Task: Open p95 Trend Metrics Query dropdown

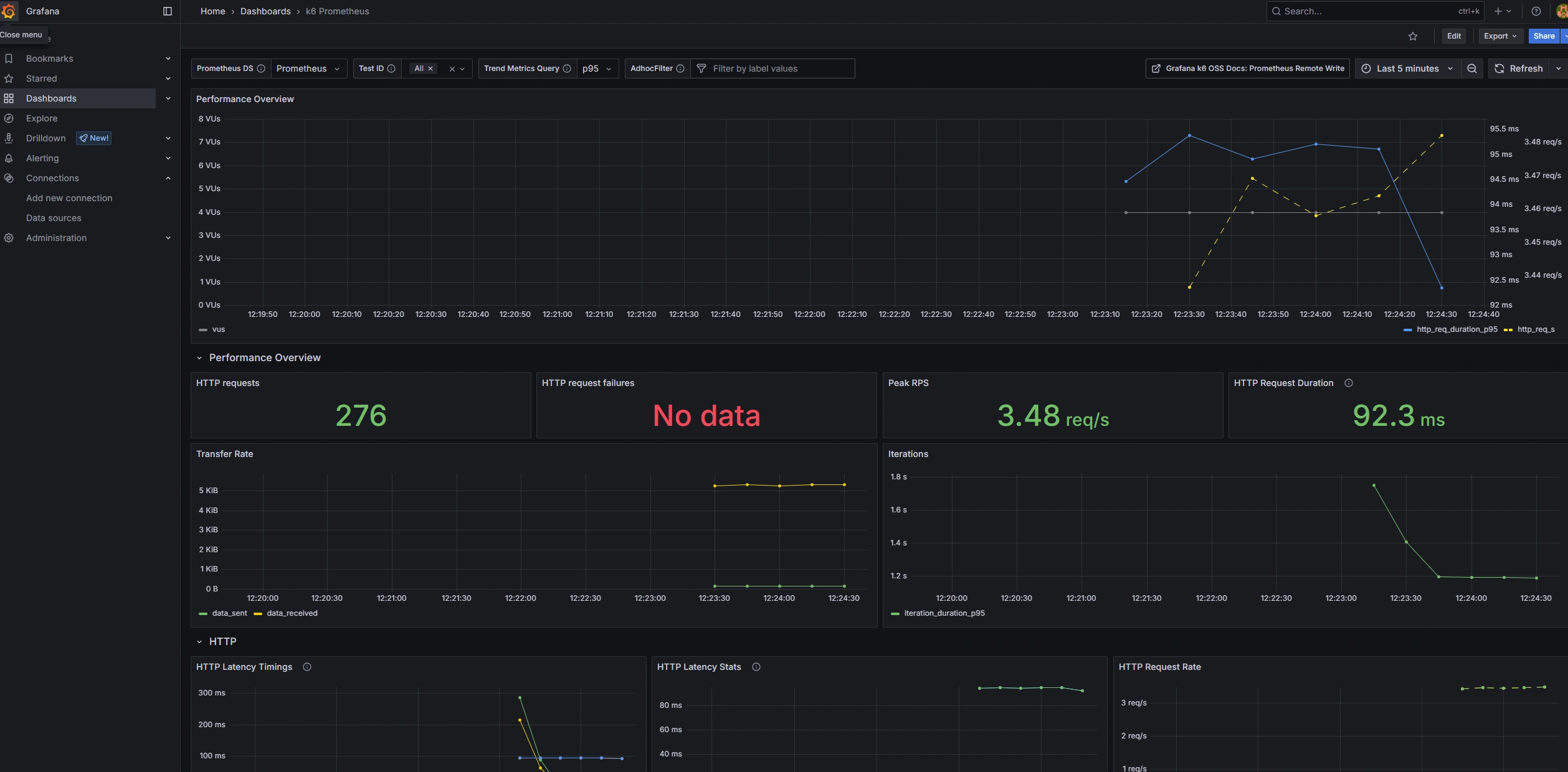Action: point(597,68)
